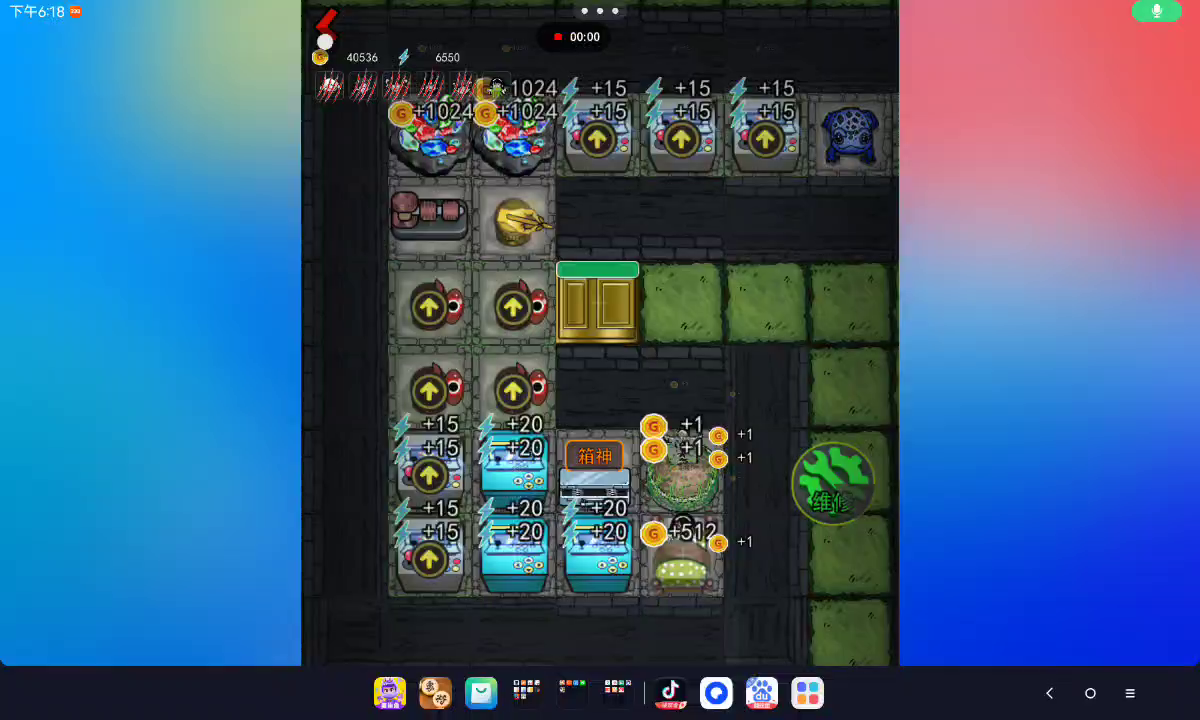Image resolution: width=1200 pixels, height=720 pixels.
Task: Open the blue circle browser app
Action: (716, 693)
